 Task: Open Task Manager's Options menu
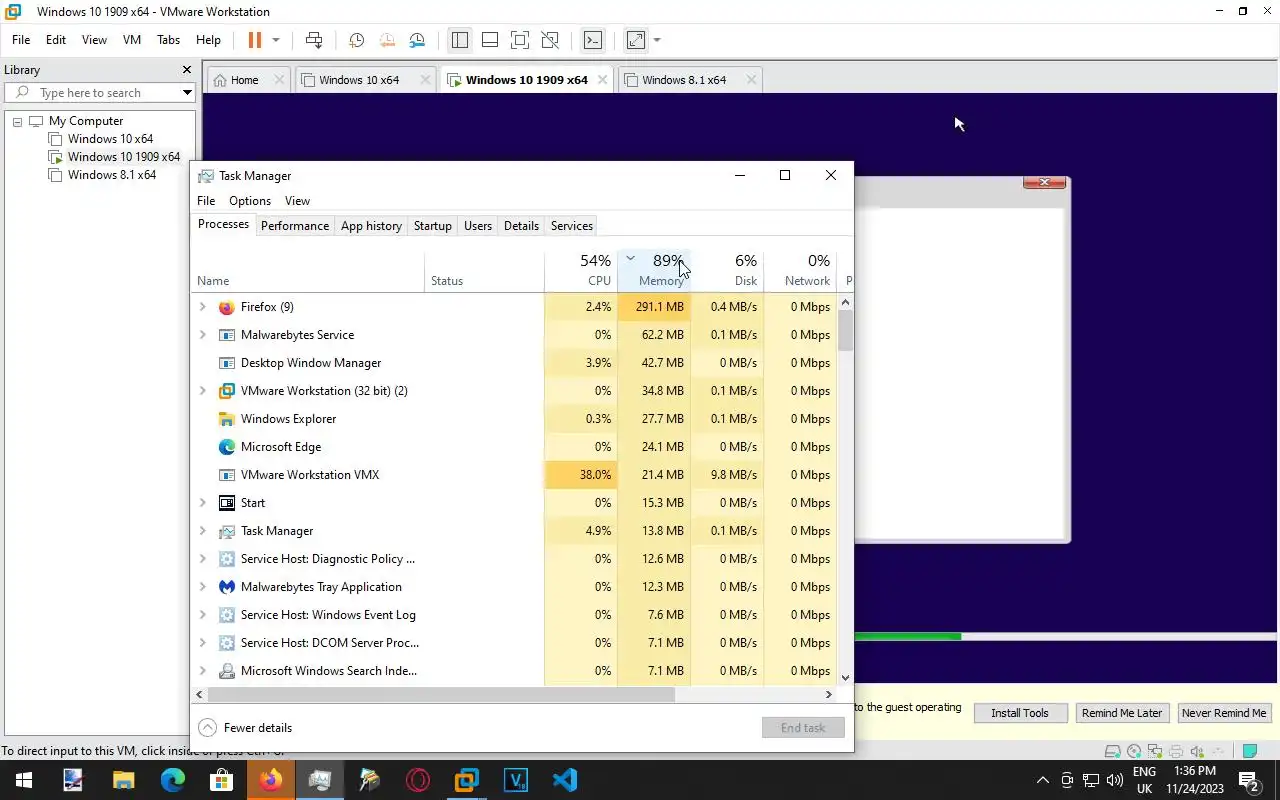pyautogui.click(x=250, y=201)
